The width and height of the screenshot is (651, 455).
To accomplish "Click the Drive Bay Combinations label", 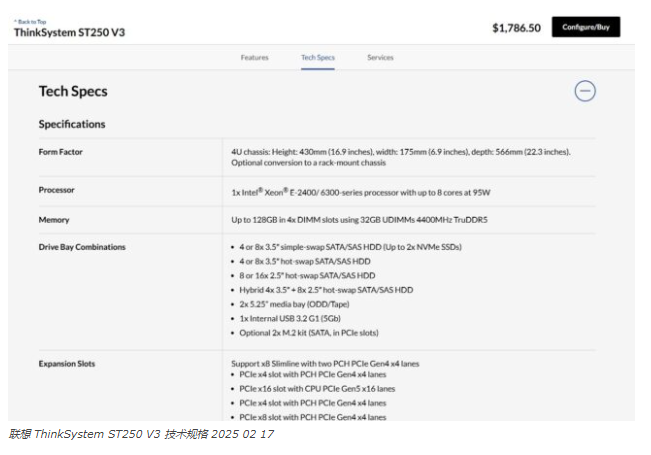I will pos(82,247).
